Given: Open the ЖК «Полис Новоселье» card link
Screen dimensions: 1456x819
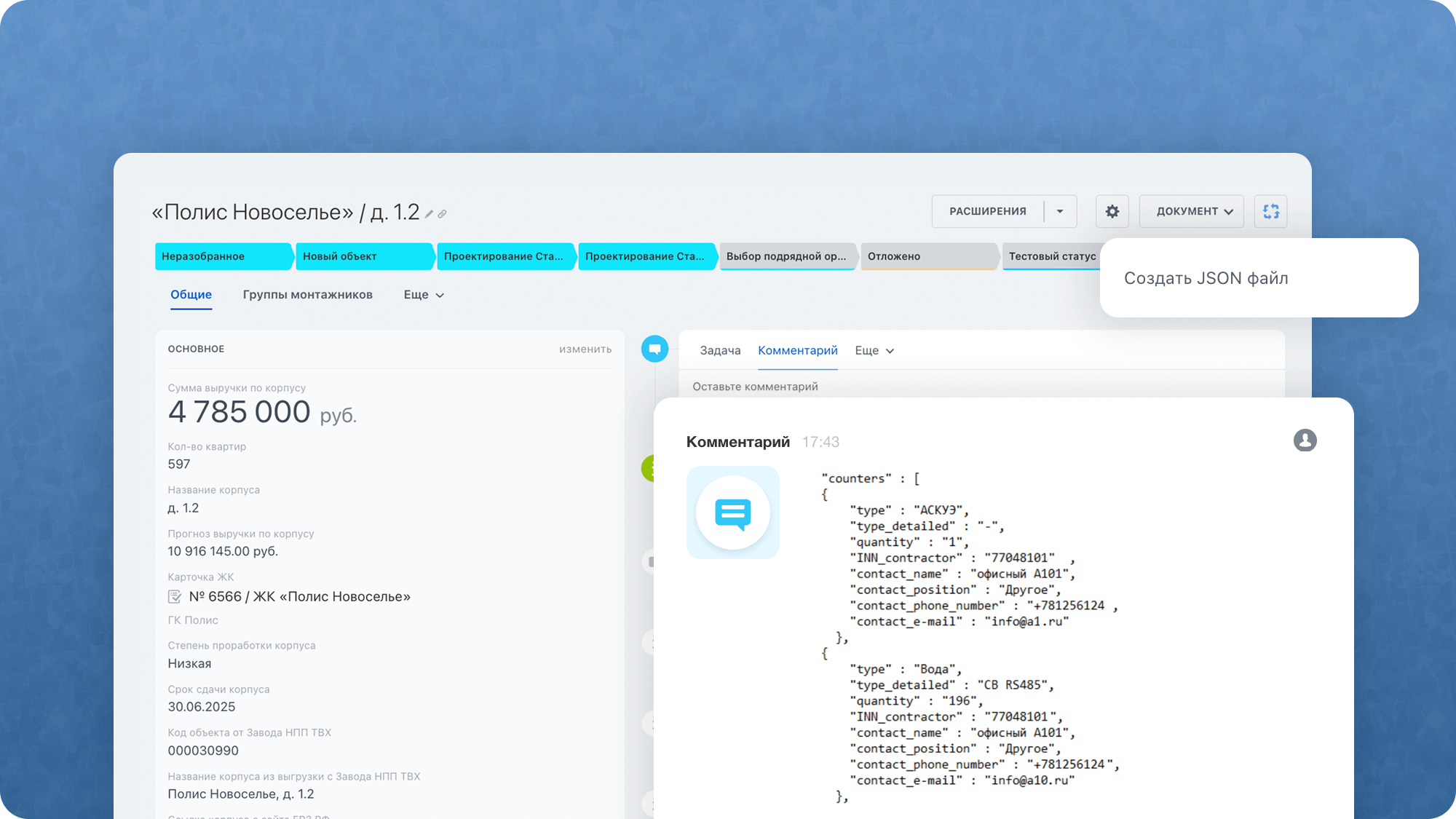Looking at the screenshot, I should point(299,597).
